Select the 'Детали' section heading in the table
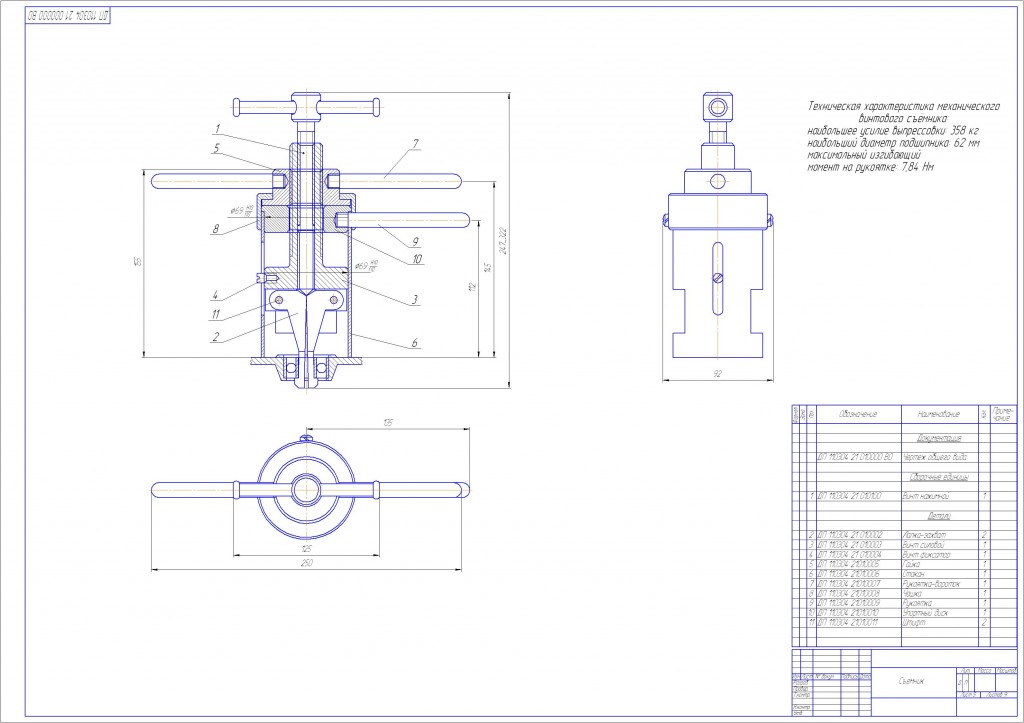 [939, 516]
